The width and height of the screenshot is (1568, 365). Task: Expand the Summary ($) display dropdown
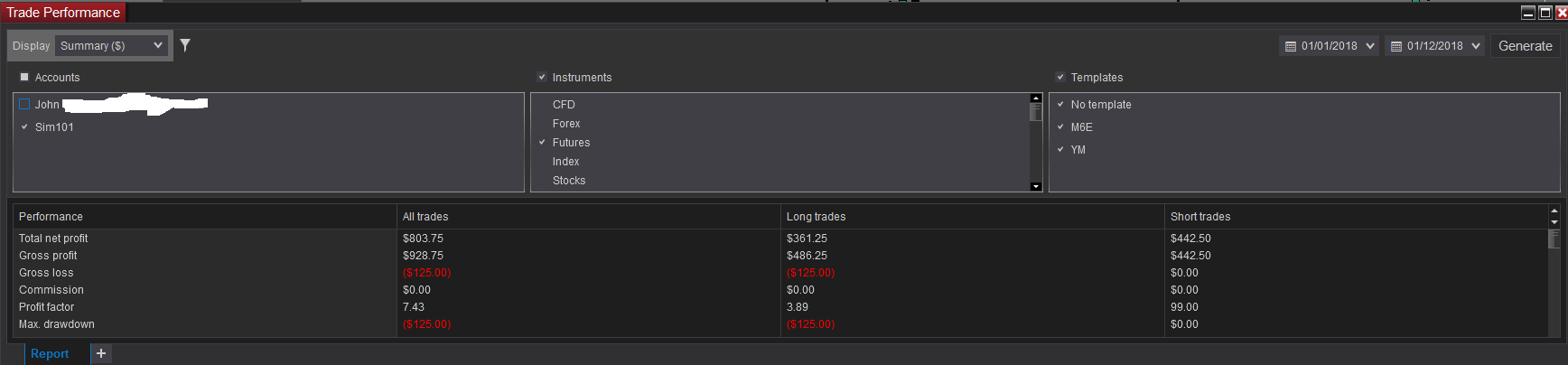112,45
